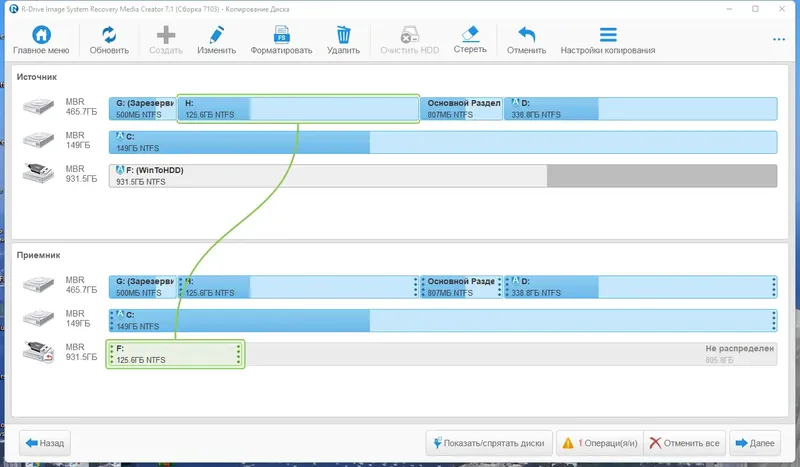Select destination partition G: 500МБ NTFS

142,287
